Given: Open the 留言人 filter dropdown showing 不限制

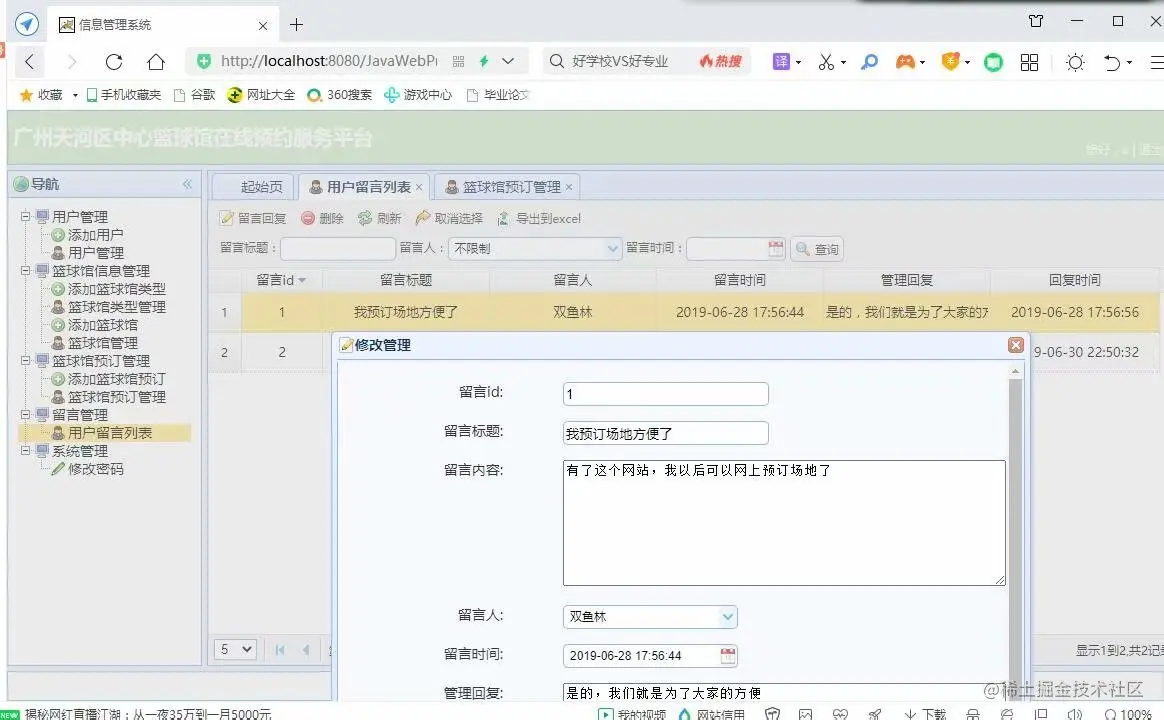Looking at the screenshot, I should (613, 249).
